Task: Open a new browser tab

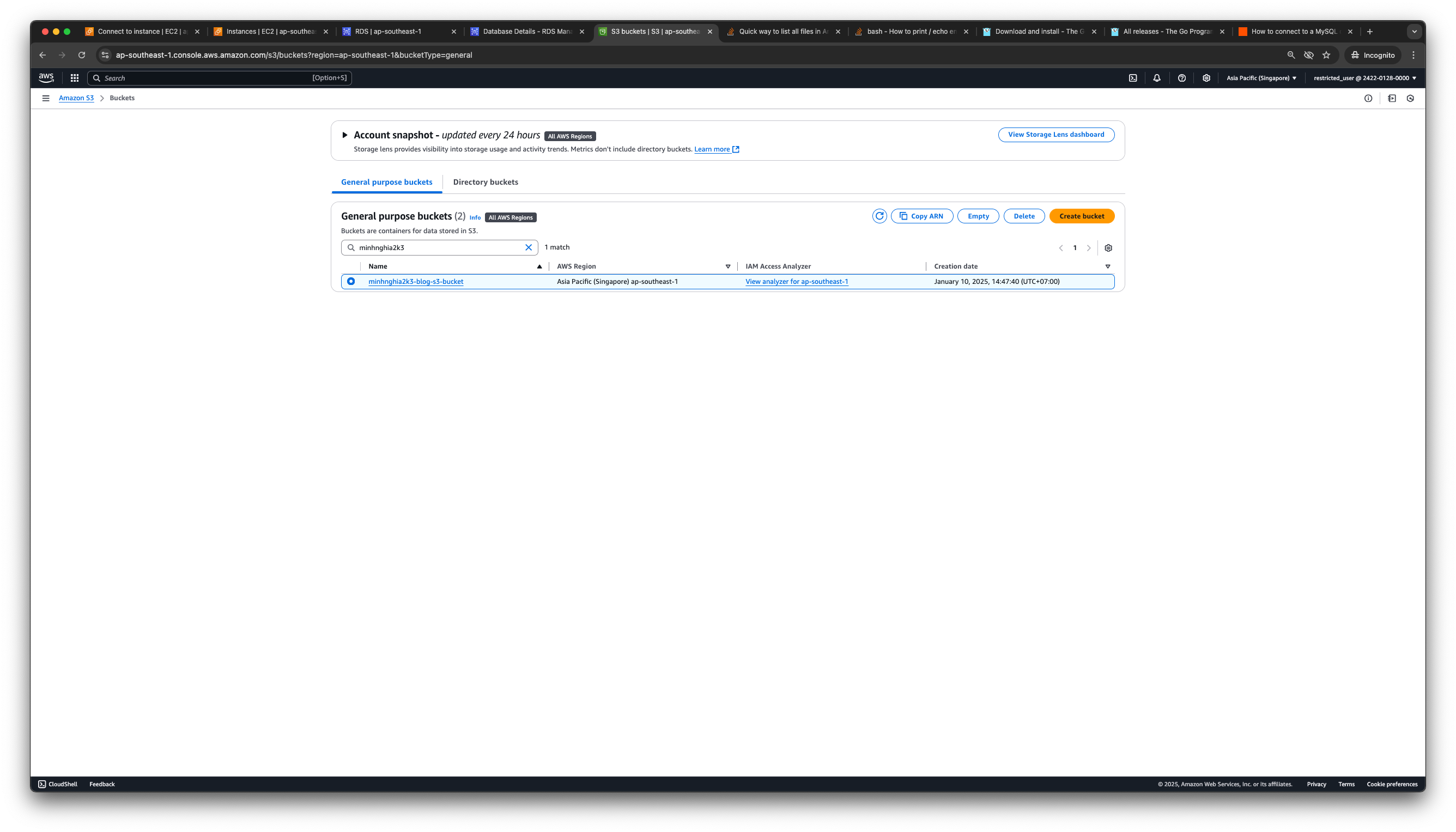Action: point(1370,32)
